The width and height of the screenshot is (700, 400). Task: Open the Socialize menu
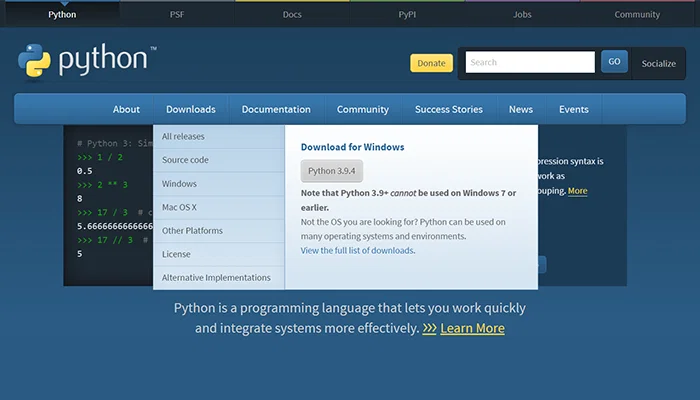pyautogui.click(x=658, y=63)
